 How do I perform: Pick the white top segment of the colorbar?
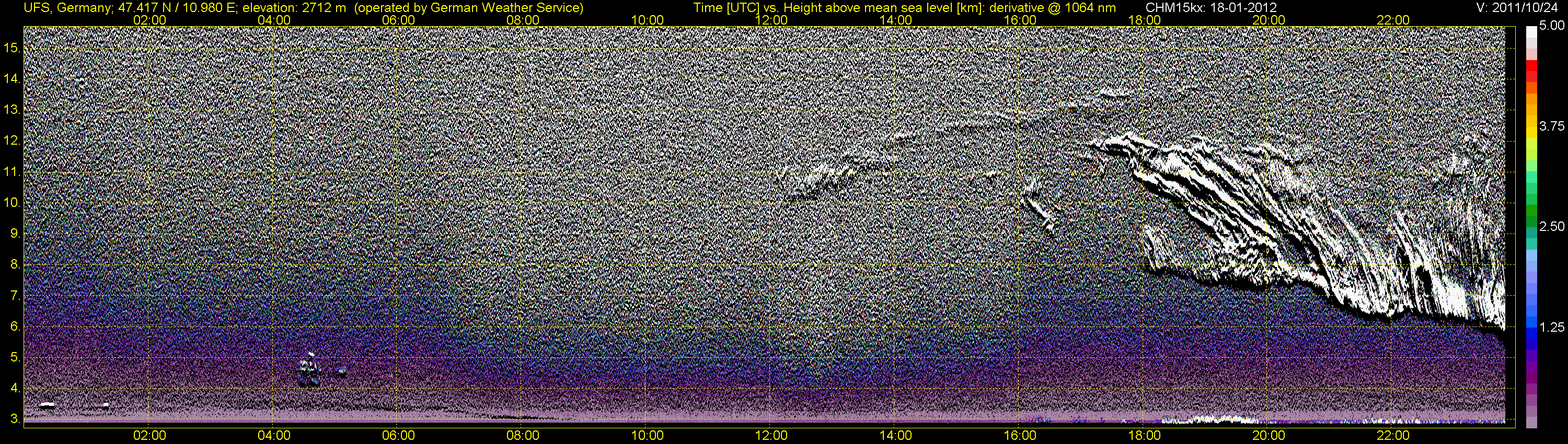tap(1531, 32)
